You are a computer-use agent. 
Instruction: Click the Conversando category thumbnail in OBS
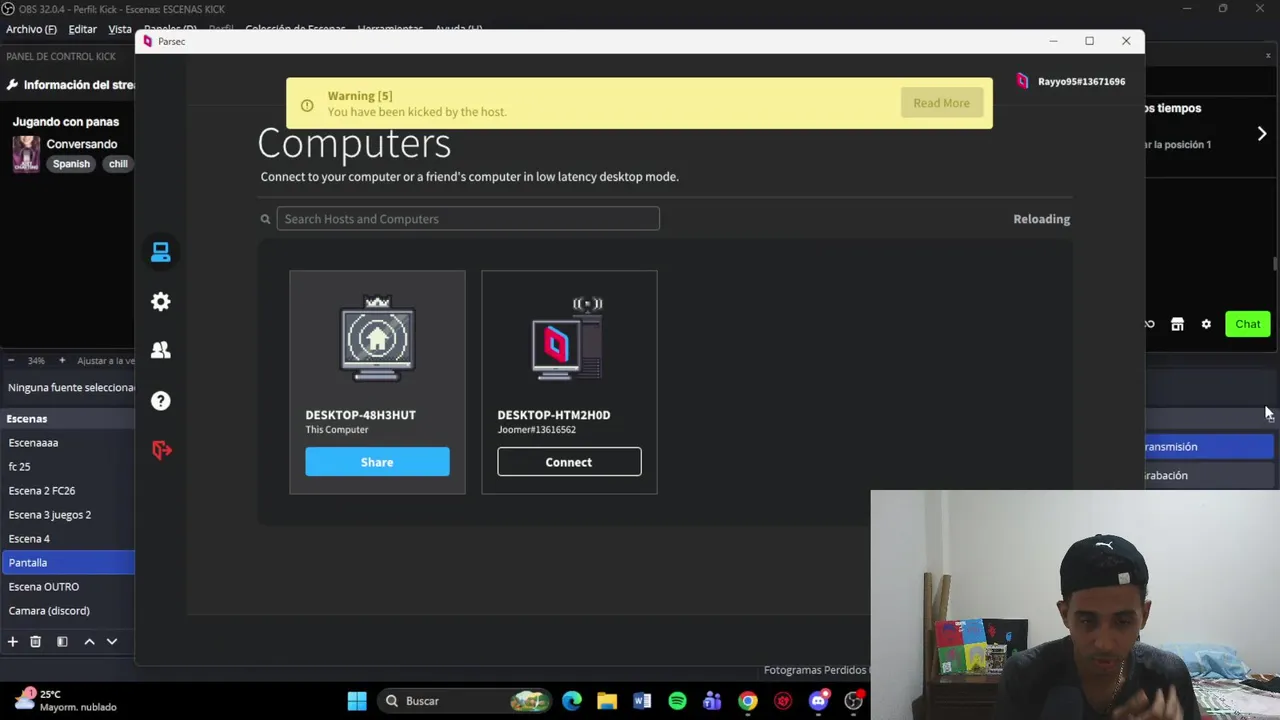click(x=26, y=154)
